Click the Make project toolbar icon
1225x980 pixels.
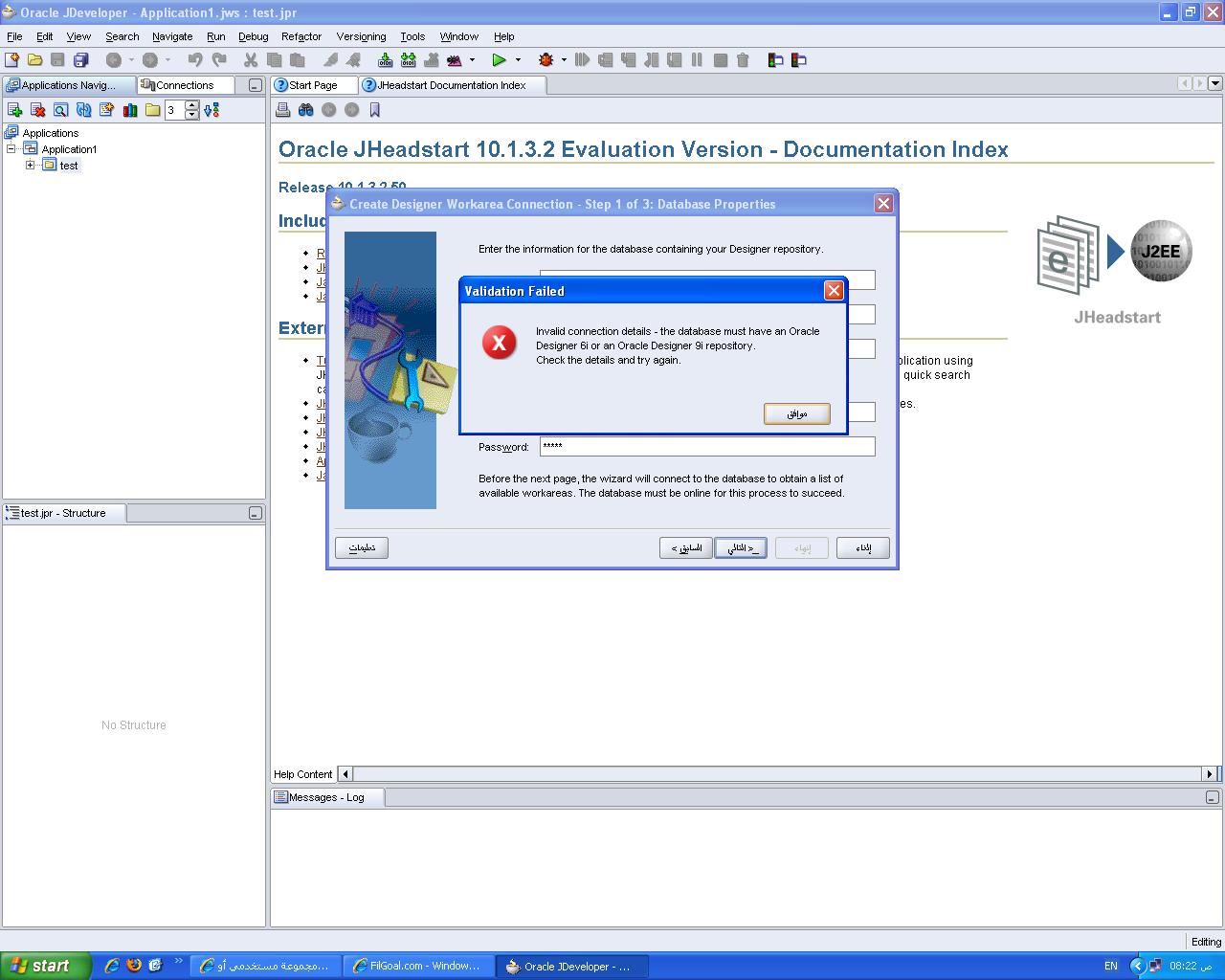click(386, 60)
